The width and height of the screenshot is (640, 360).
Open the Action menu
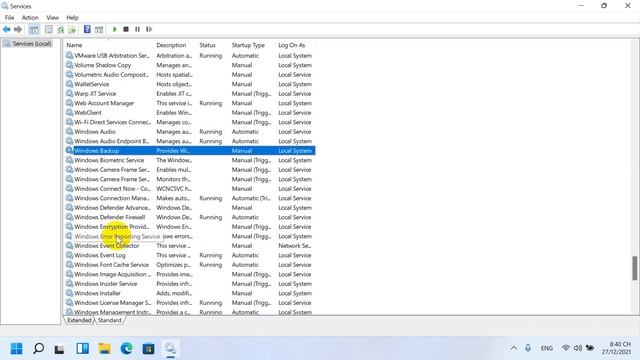(x=30, y=18)
